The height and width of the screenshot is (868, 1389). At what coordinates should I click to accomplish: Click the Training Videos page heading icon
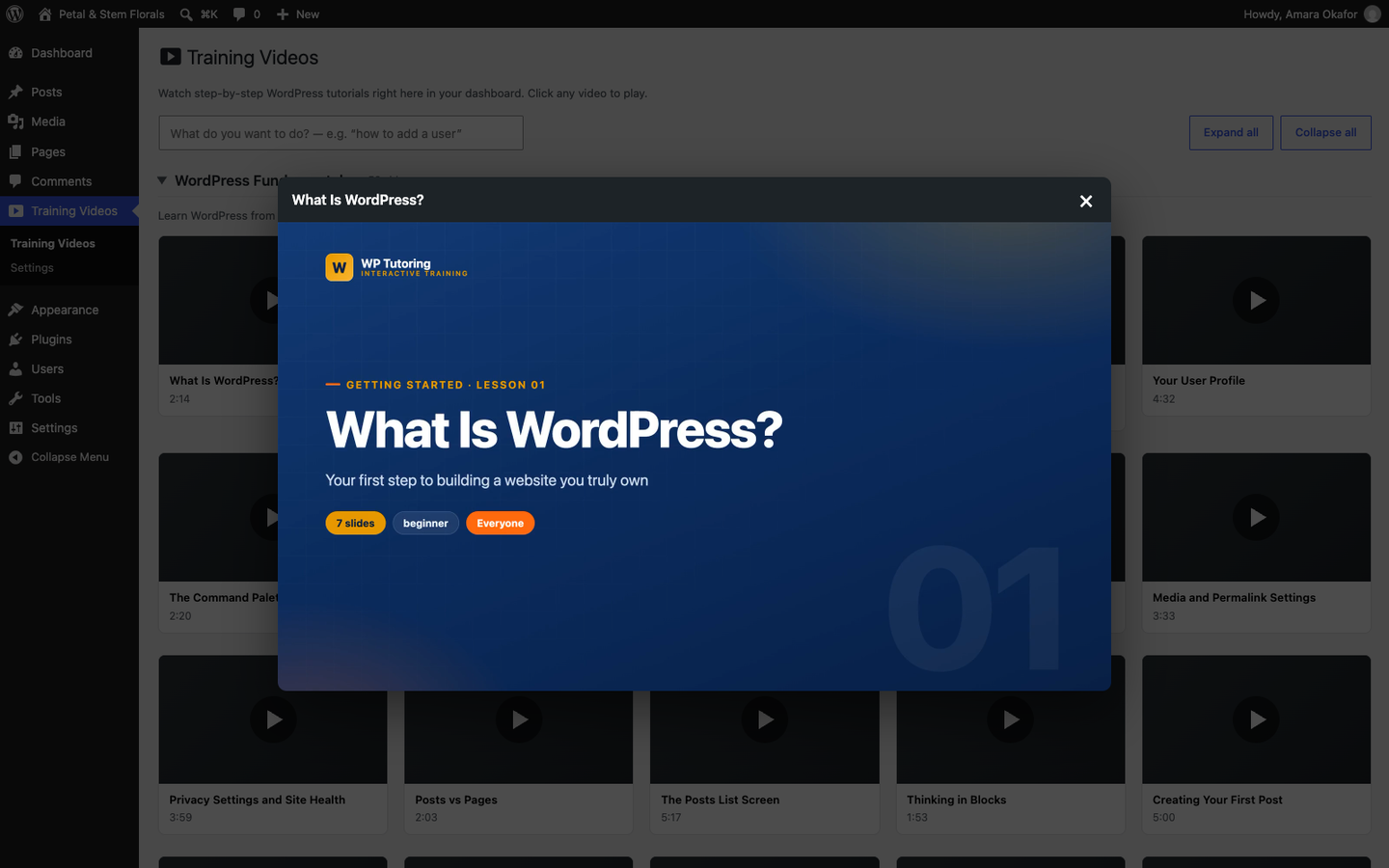click(170, 57)
